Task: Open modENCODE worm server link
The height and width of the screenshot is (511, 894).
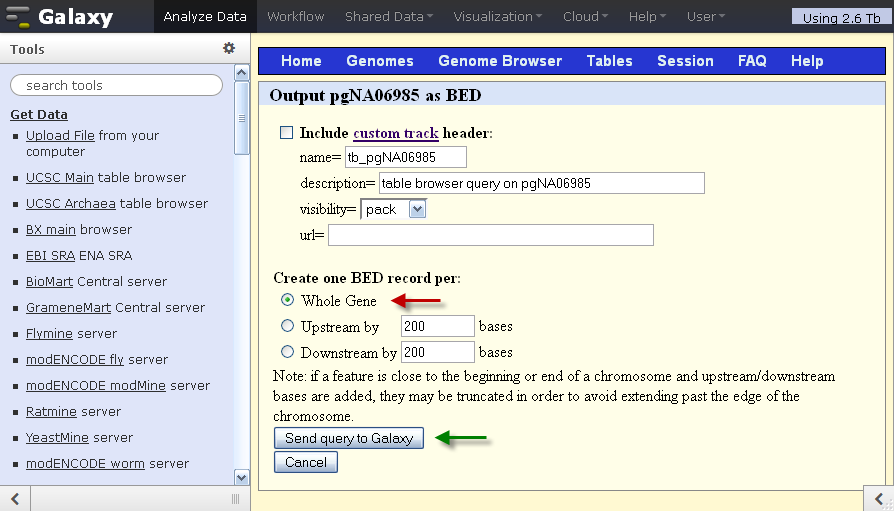Action: (85, 464)
